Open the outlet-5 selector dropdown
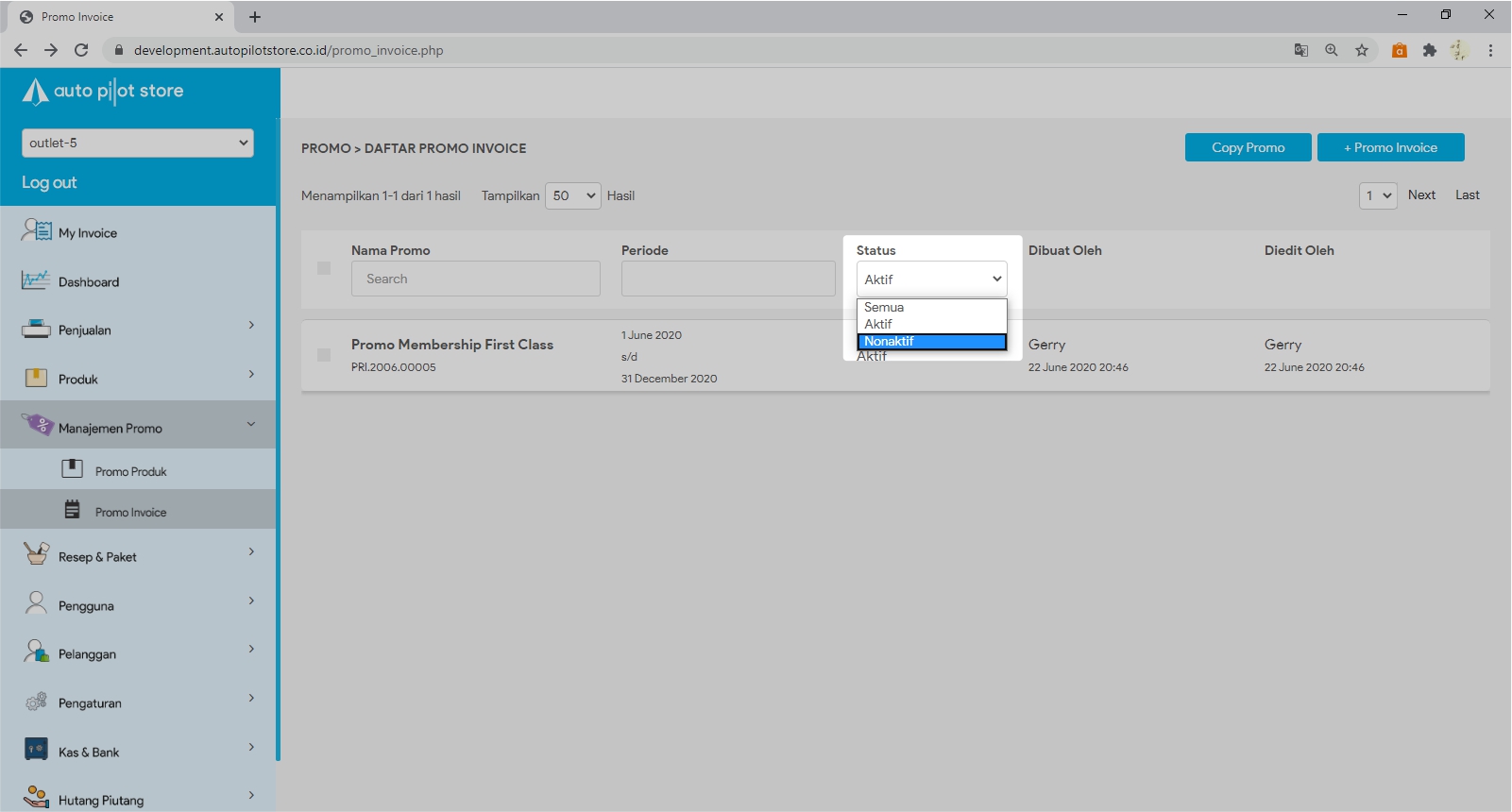The width and height of the screenshot is (1512, 812). (138, 143)
